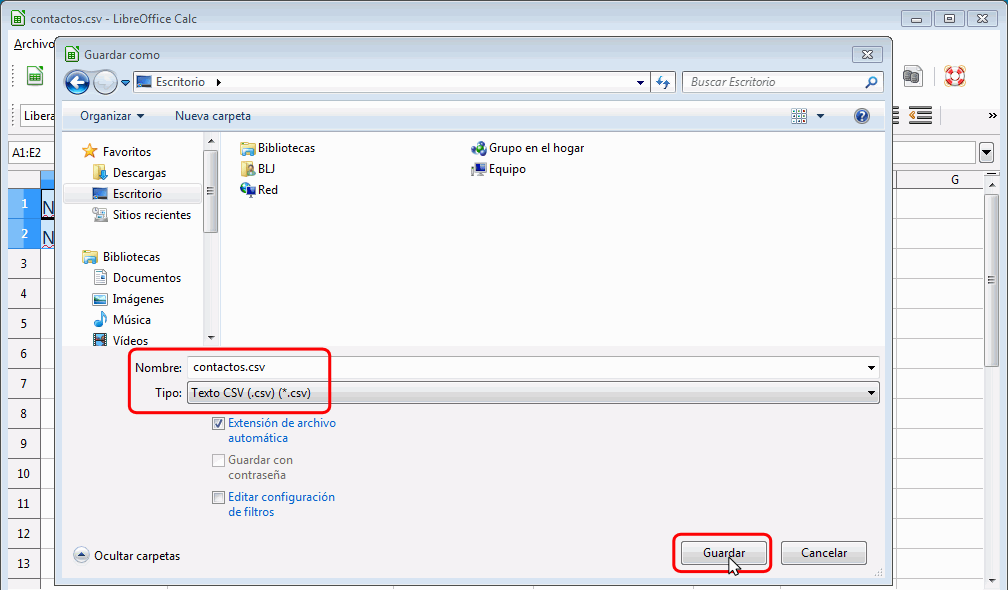Open help with the question mark icon
The height and width of the screenshot is (590, 1008).
(861, 116)
